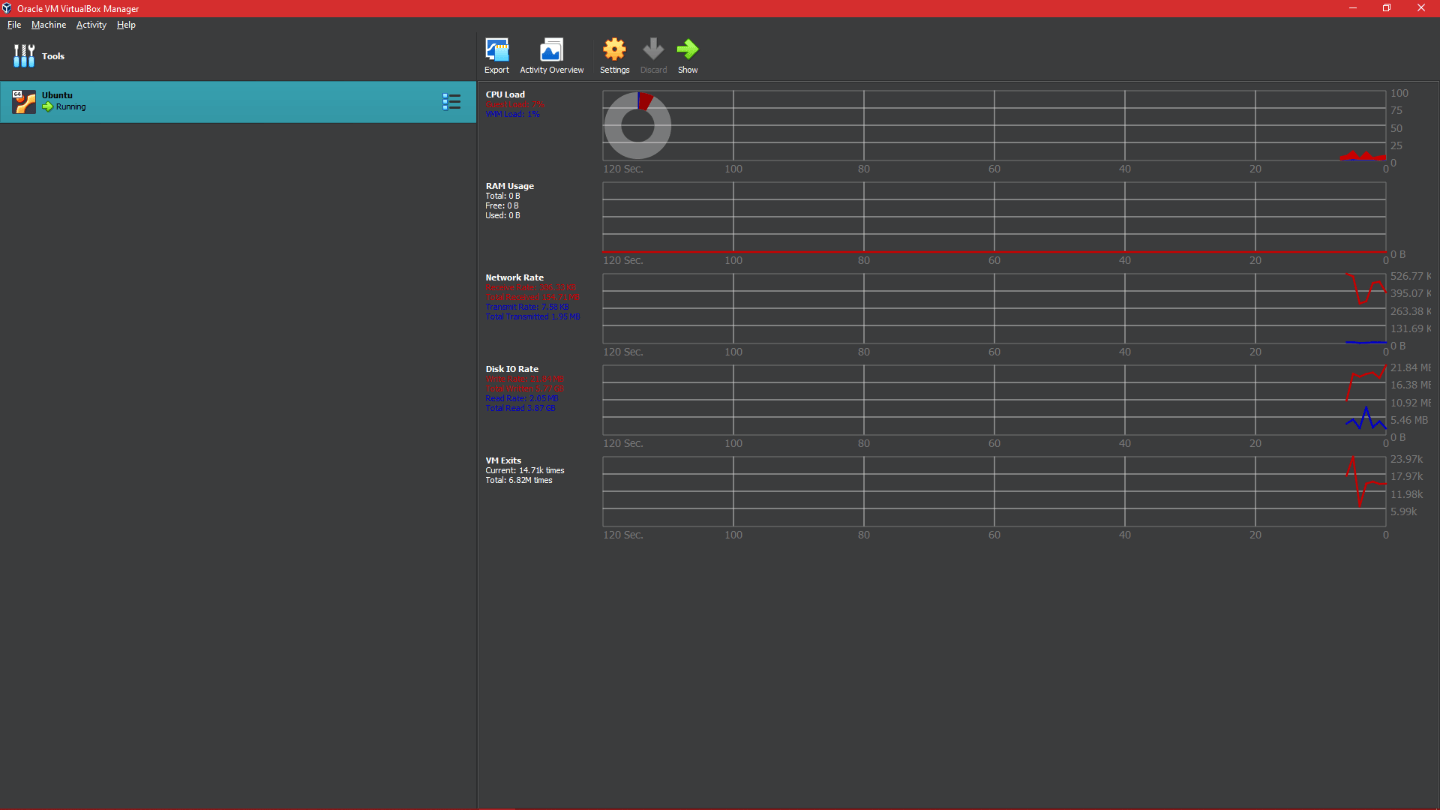Show the running VM using green arrow icon
The height and width of the screenshot is (810, 1440).
(688, 47)
